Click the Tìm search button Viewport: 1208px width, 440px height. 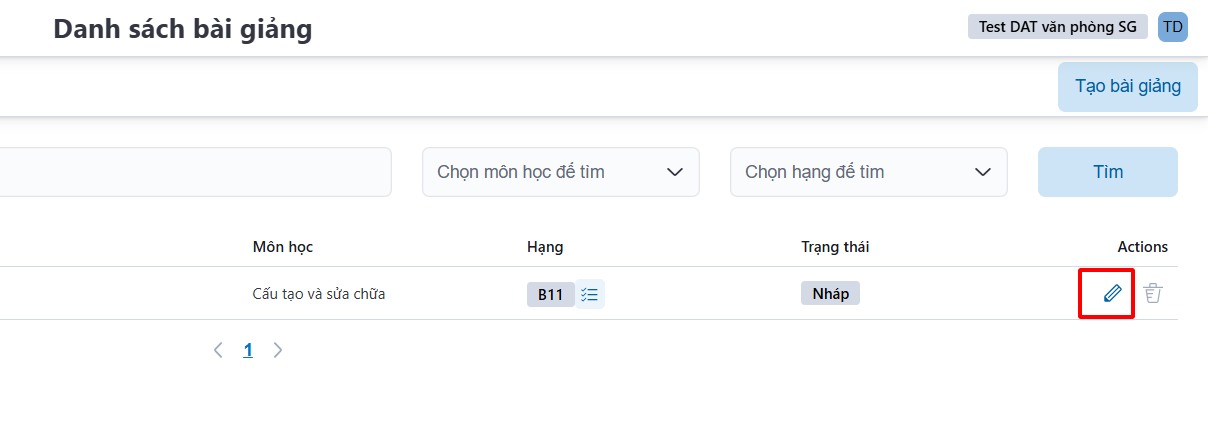1108,172
